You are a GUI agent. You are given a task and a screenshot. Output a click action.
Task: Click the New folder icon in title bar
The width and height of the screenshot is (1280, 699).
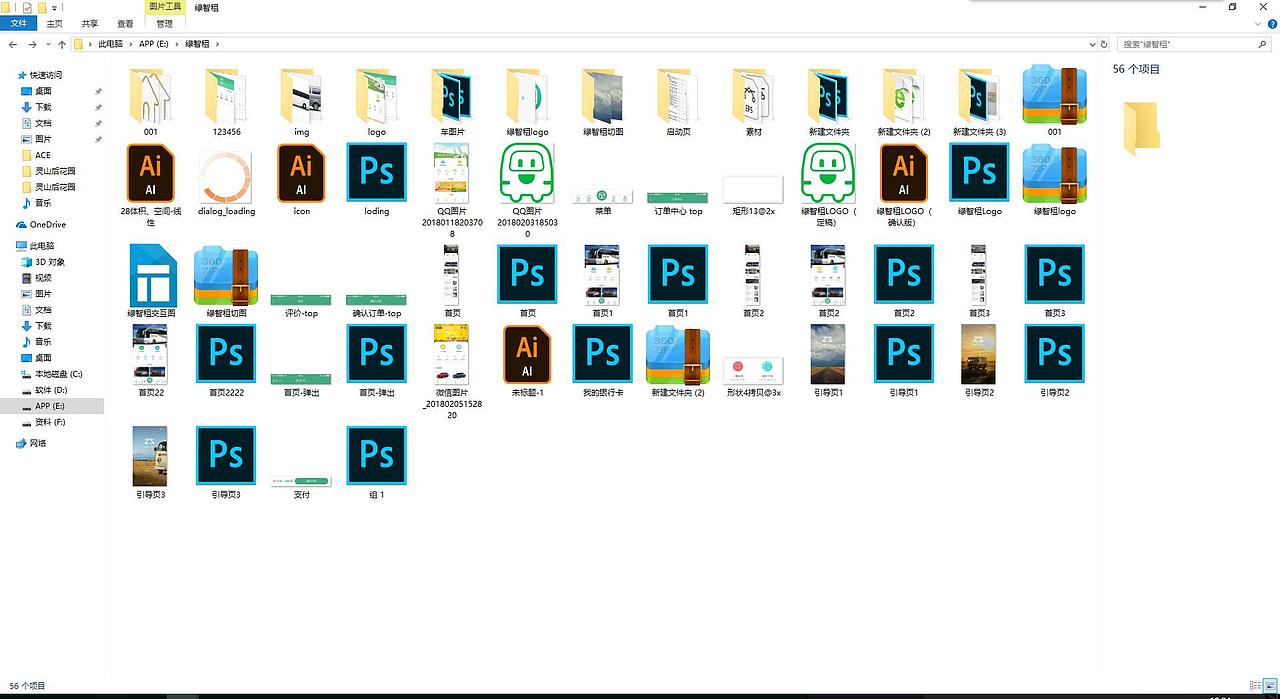(41, 7)
